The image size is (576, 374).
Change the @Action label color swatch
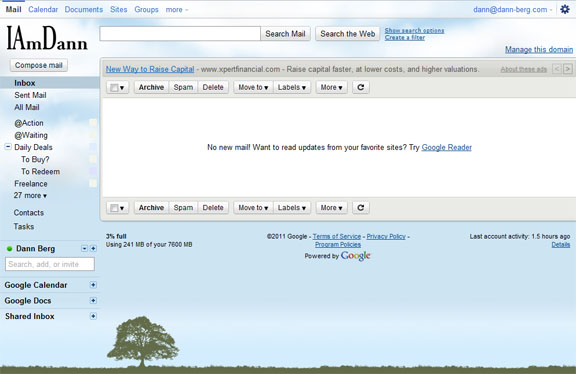93,123
